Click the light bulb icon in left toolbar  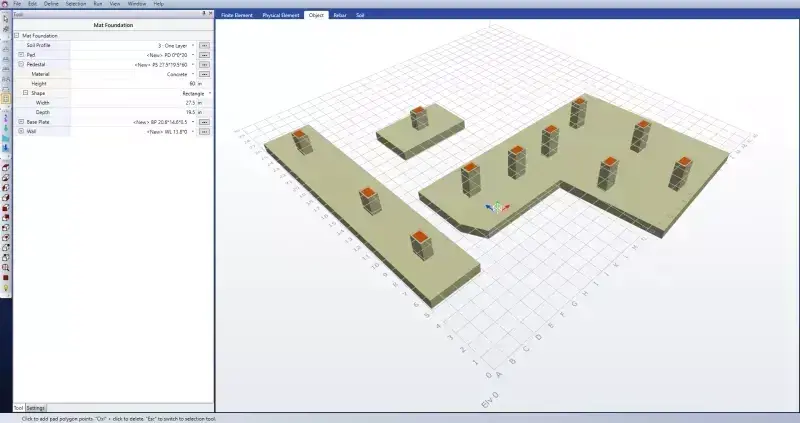(6, 288)
